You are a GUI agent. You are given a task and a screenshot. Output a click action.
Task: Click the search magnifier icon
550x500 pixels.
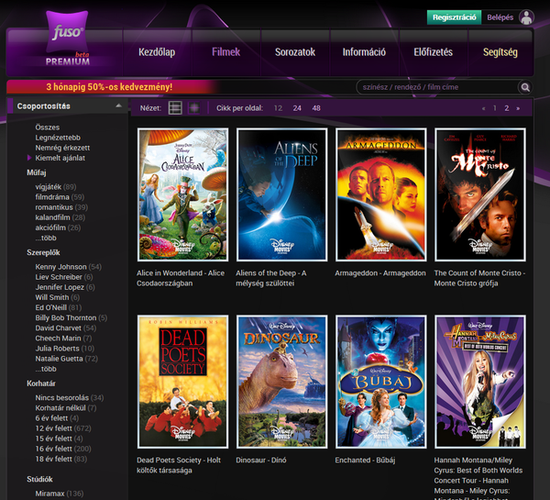[525, 87]
